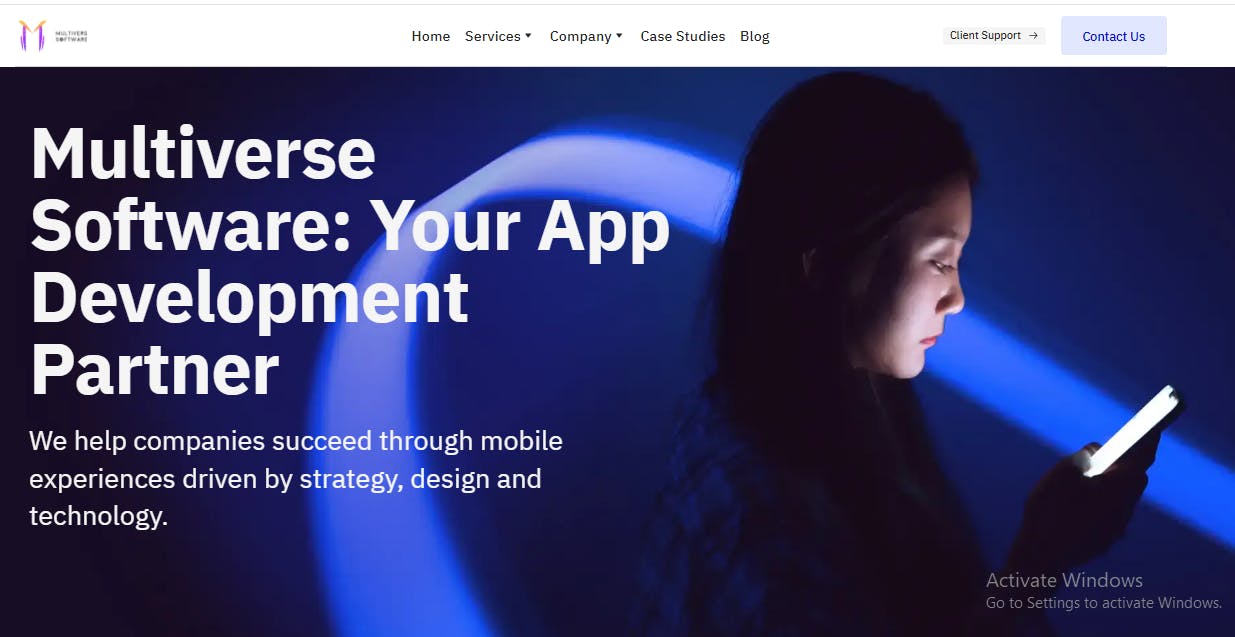1235x637 pixels.
Task: Open the Company menu label
Action: point(581,36)
